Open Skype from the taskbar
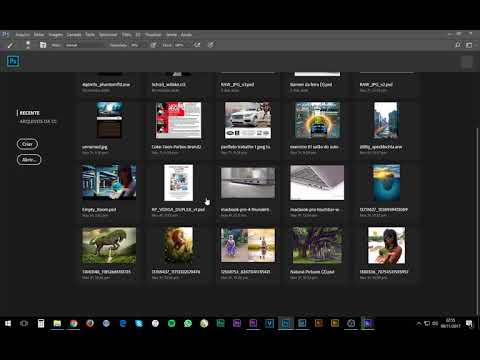The width and height of the screenshot is (480, 360). click(139, 323)
